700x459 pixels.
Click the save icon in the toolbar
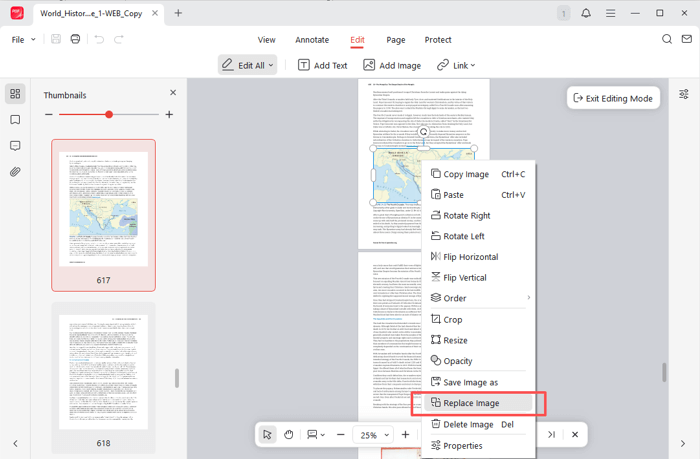pyautogui.click(x=56, y=39)
